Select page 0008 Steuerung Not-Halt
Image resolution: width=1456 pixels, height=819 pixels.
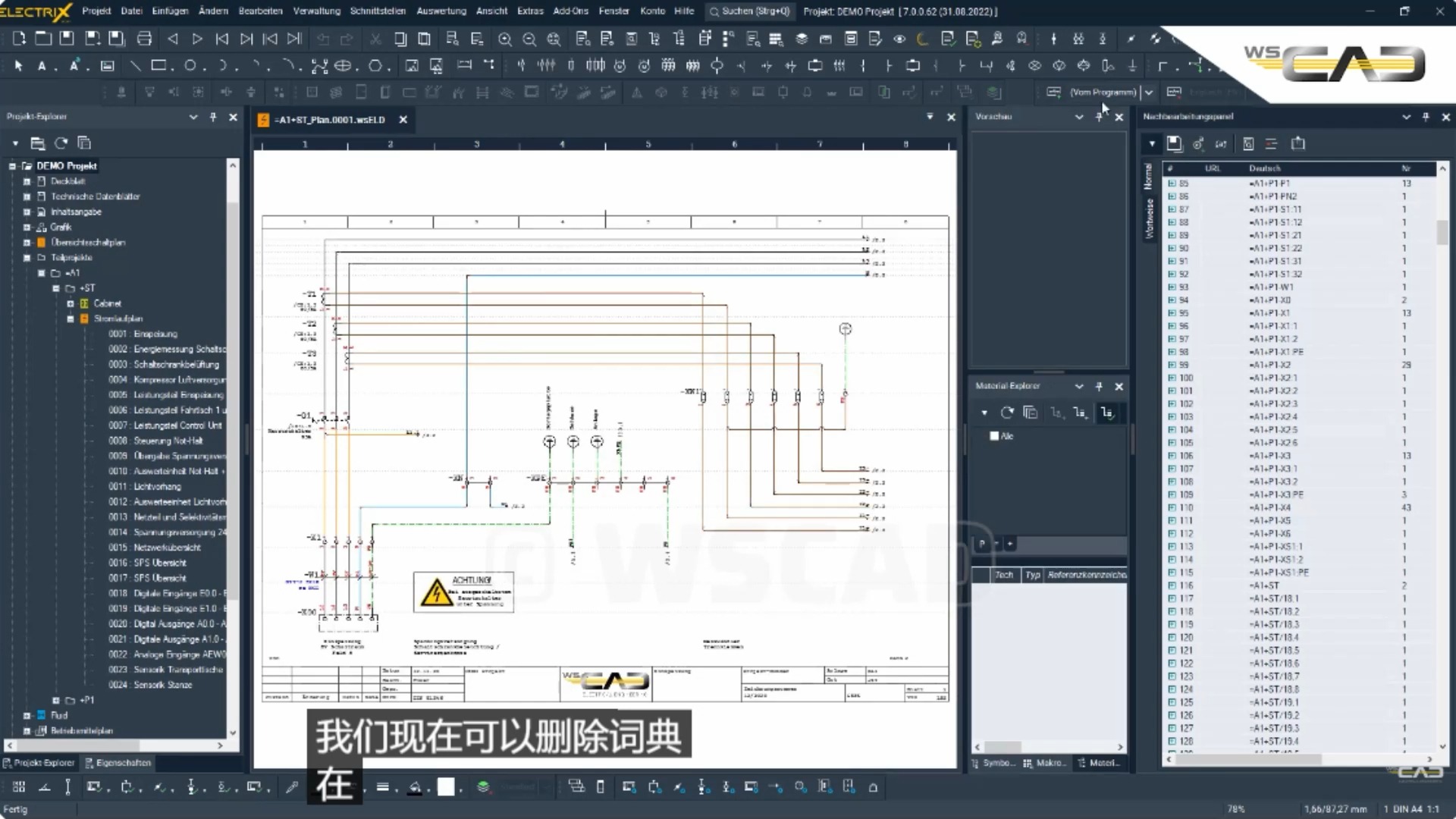[x=155, y=441]
